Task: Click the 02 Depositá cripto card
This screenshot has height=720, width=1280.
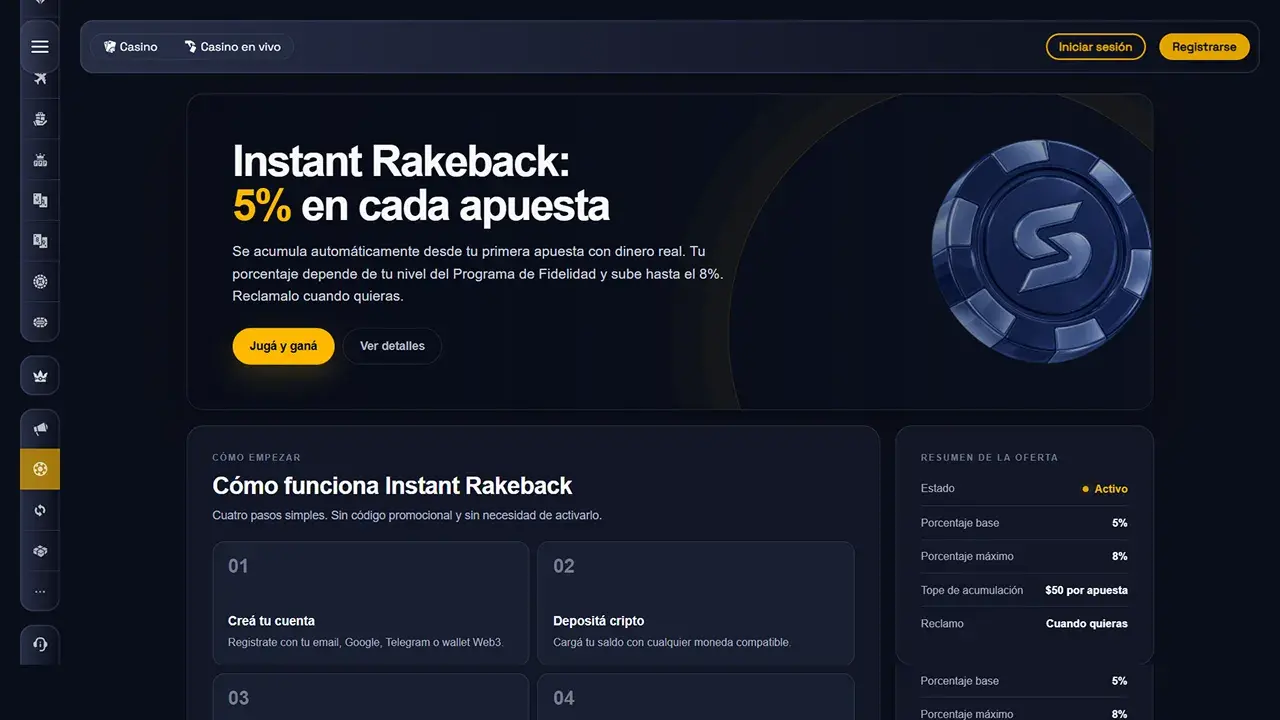Action: coord(695,603)
